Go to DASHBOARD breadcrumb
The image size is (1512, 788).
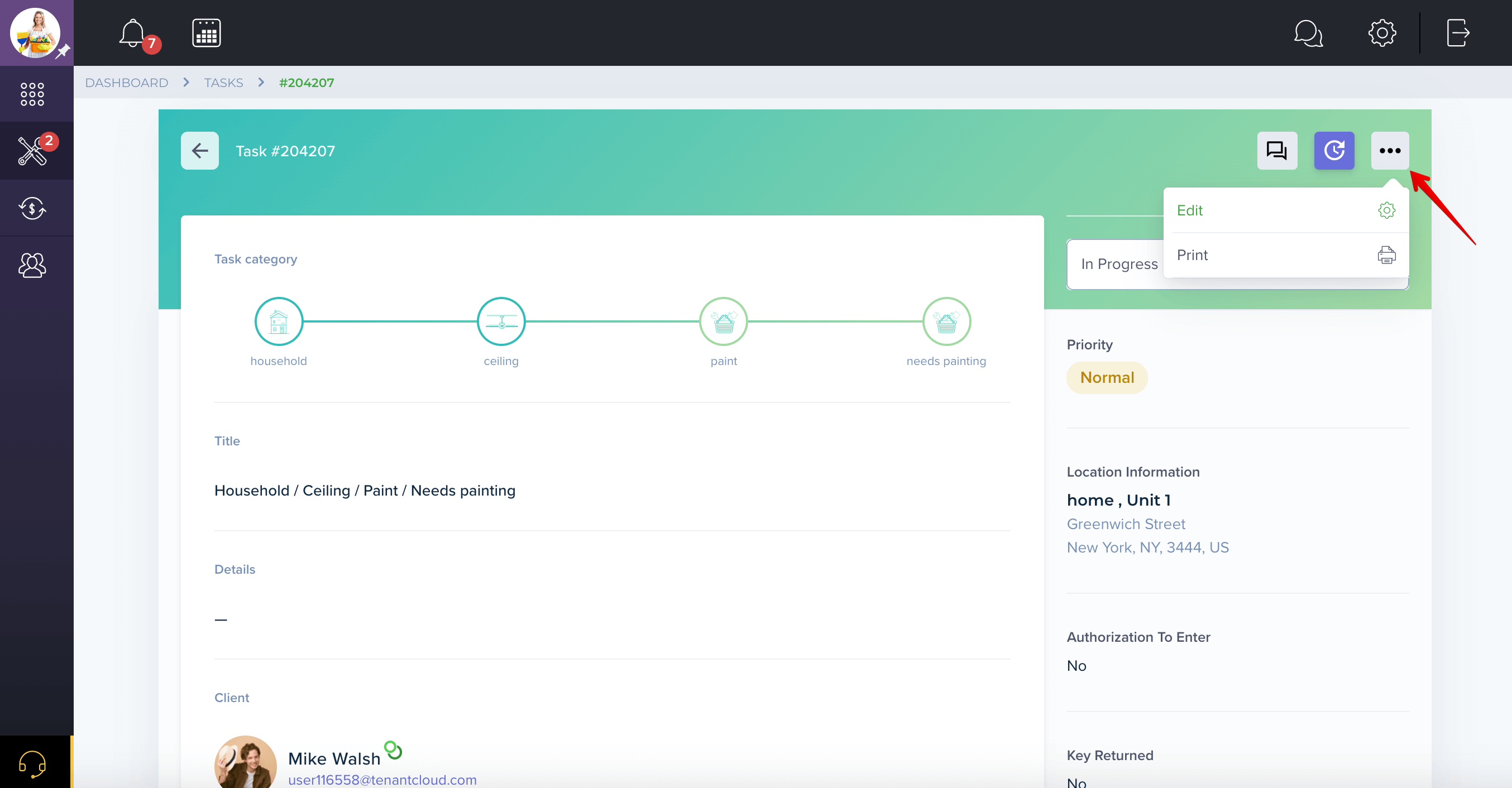click(x=127, y=83)
